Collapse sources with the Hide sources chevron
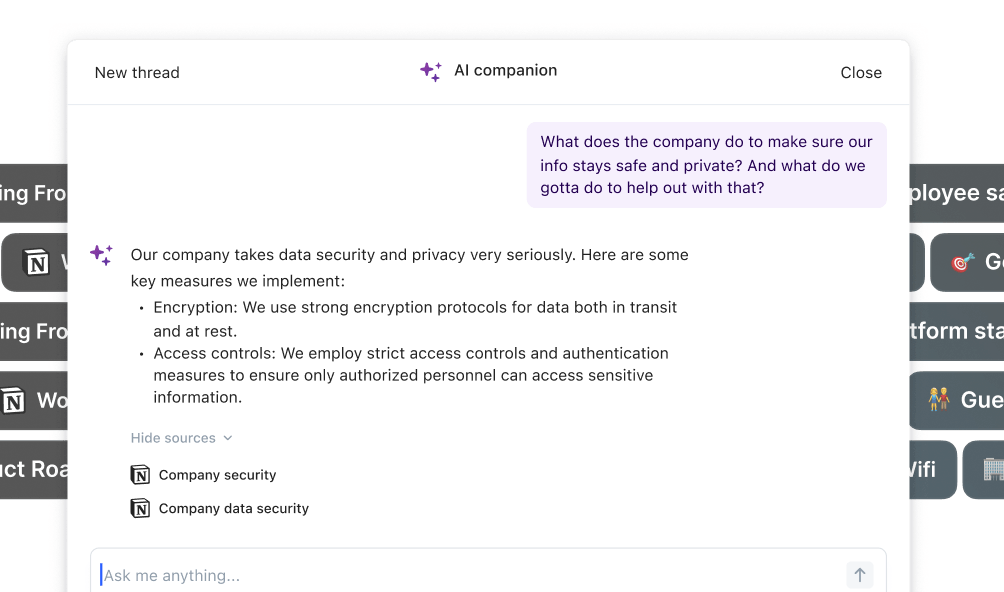Viewport: 1004px width, 592px height. pos(228,438)
